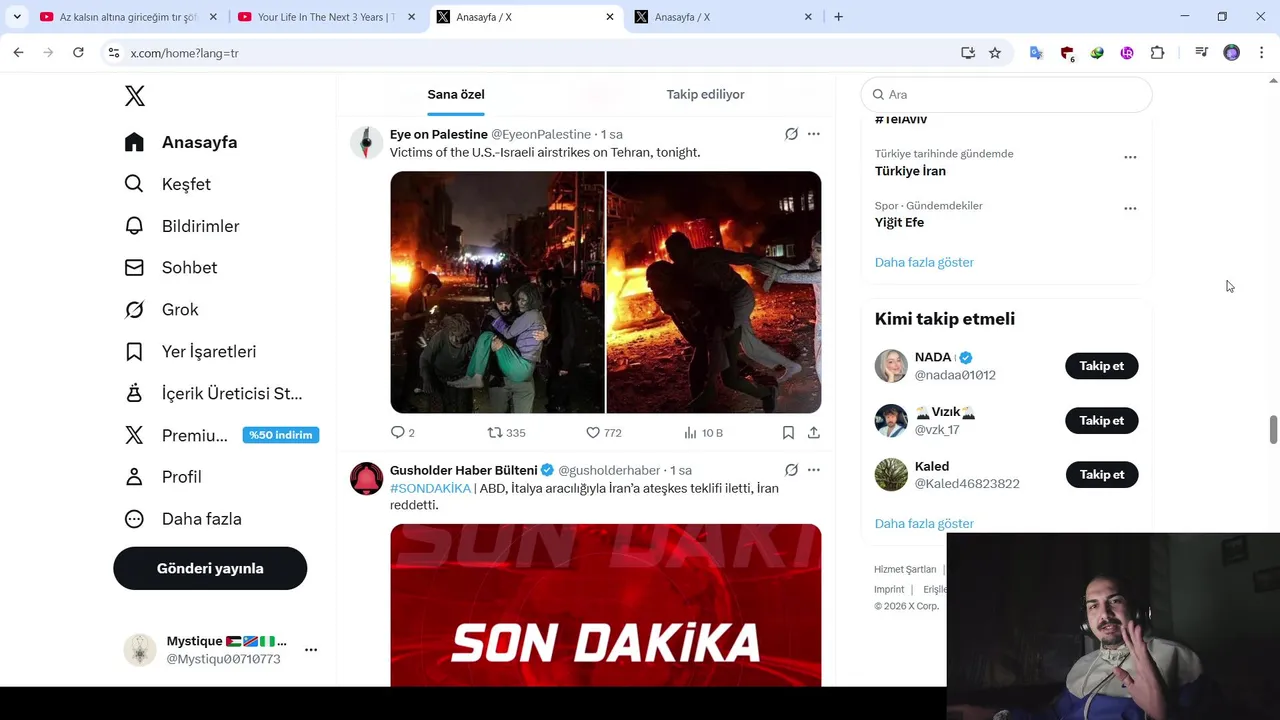Open Hizmet Şartları footer link
This screenshot has width=1280, height=720.
[905, 569]
